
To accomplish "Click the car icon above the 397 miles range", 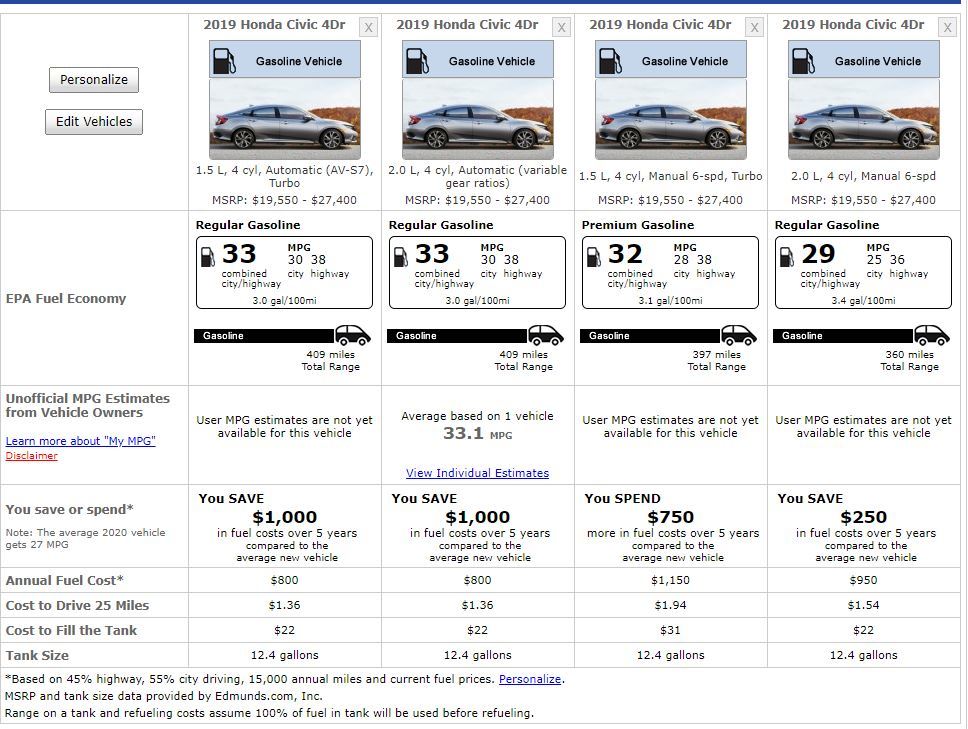I will coord(739,335).
